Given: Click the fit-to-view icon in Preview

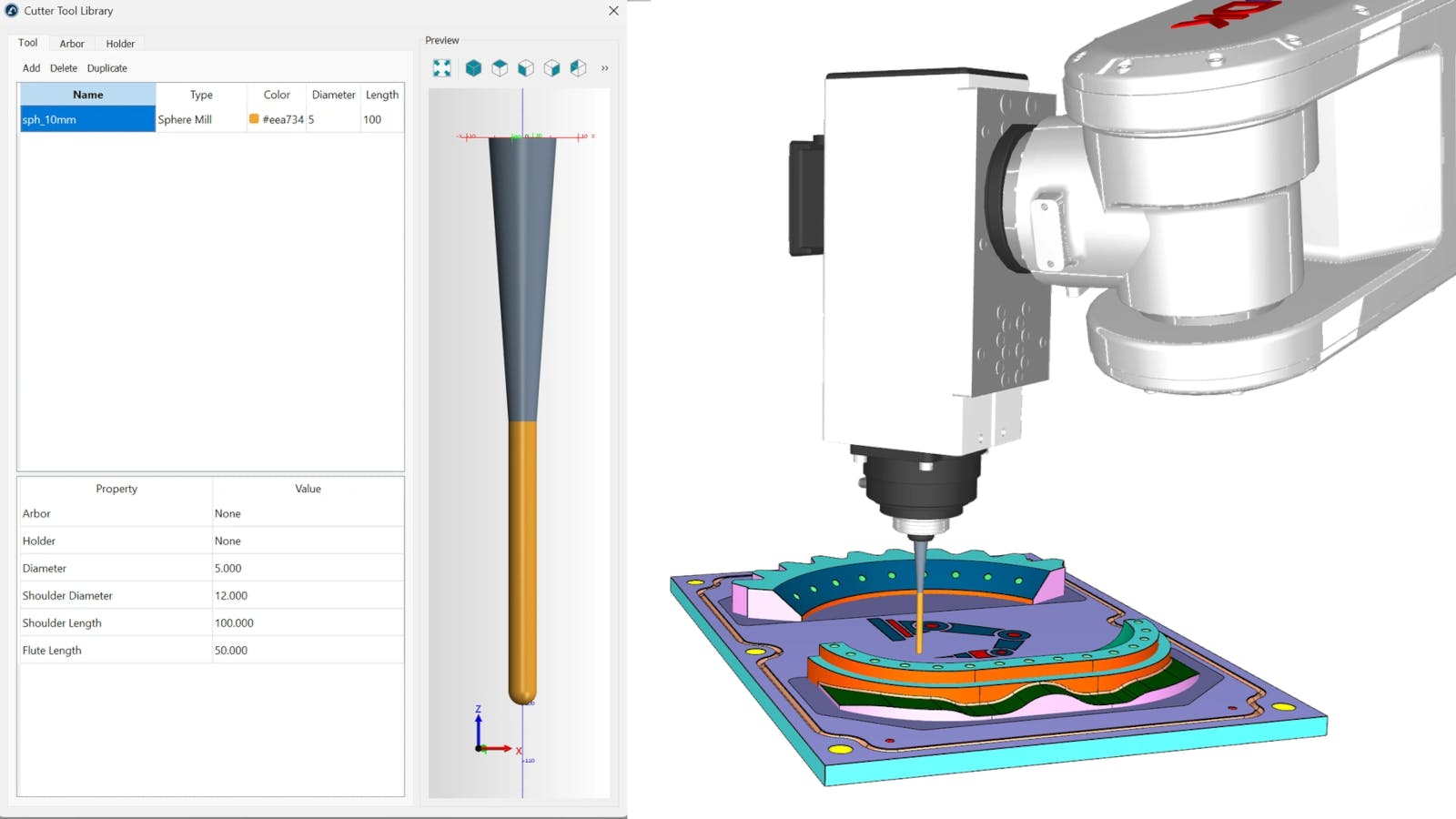Looking at the screenshot, I should 442,68.
